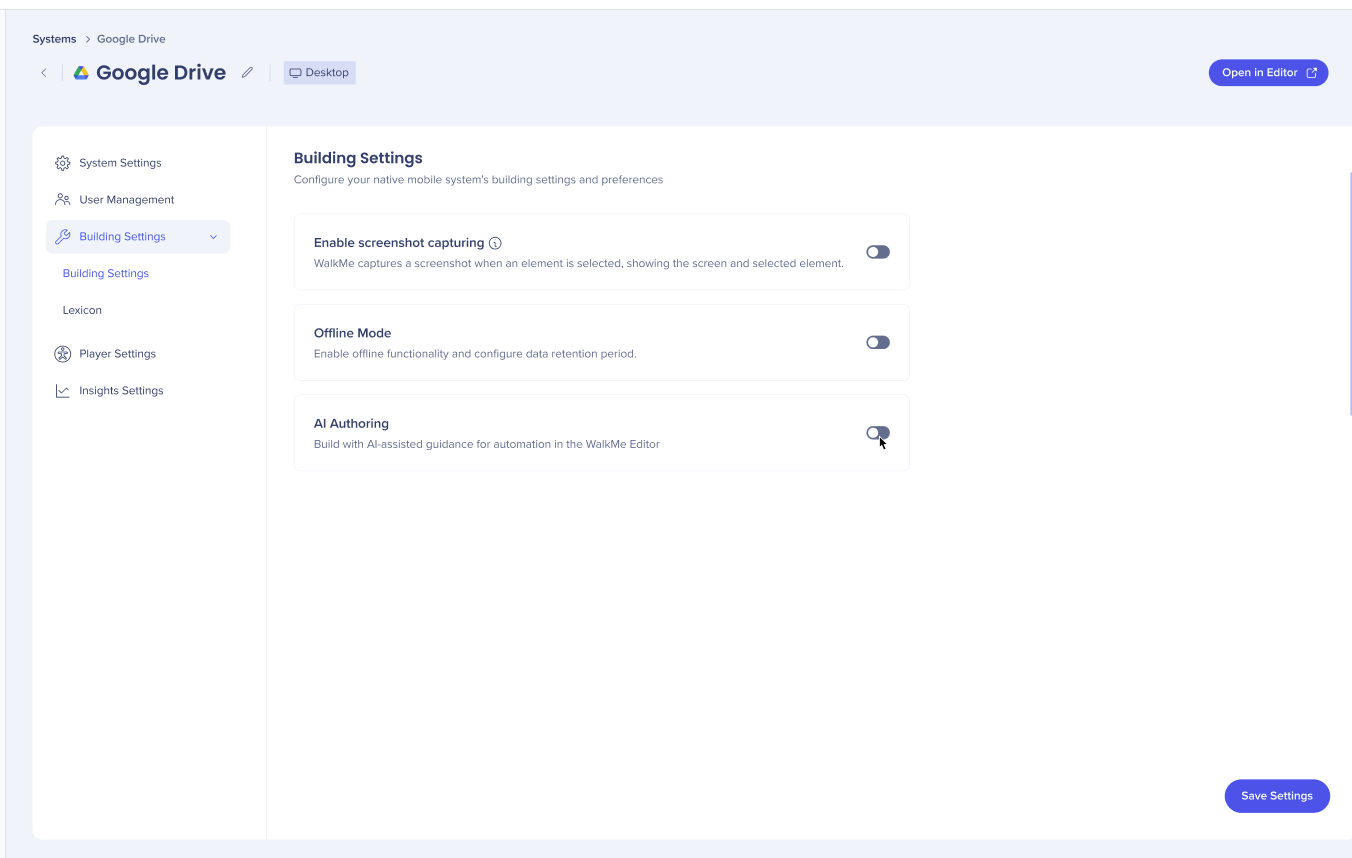The image size is (1352, 858).
Task: Turn on the Offline Mode switch
Action: pyautogui.click(x=878, y=342)
